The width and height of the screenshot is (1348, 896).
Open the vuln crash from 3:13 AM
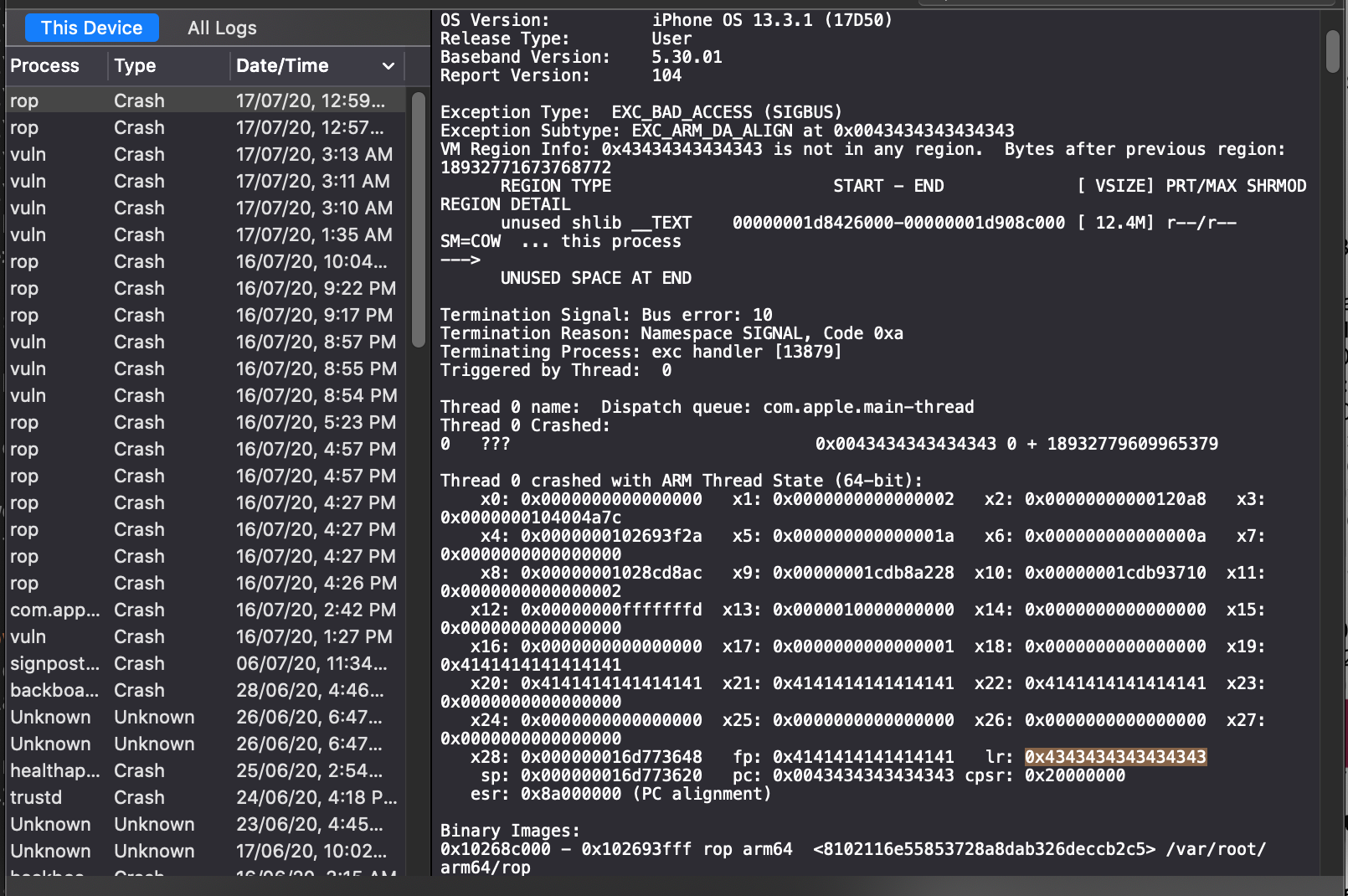pyautogui.click(x=167, y=154)
